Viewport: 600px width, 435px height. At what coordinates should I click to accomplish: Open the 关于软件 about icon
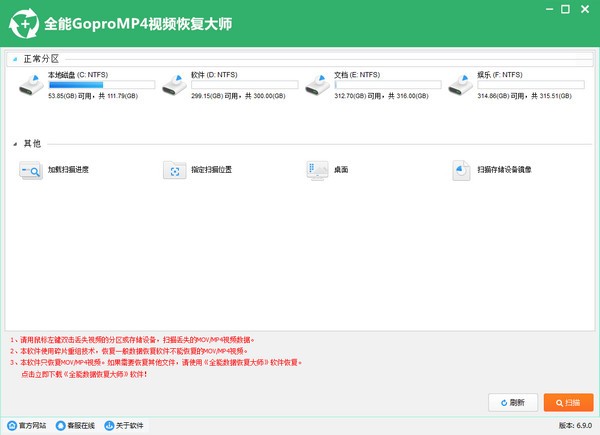pos(109,425)
